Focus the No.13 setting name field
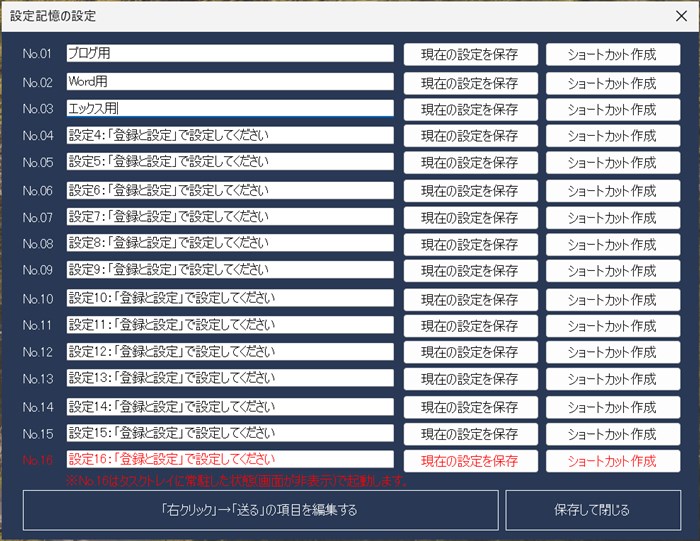 [230, 378]
